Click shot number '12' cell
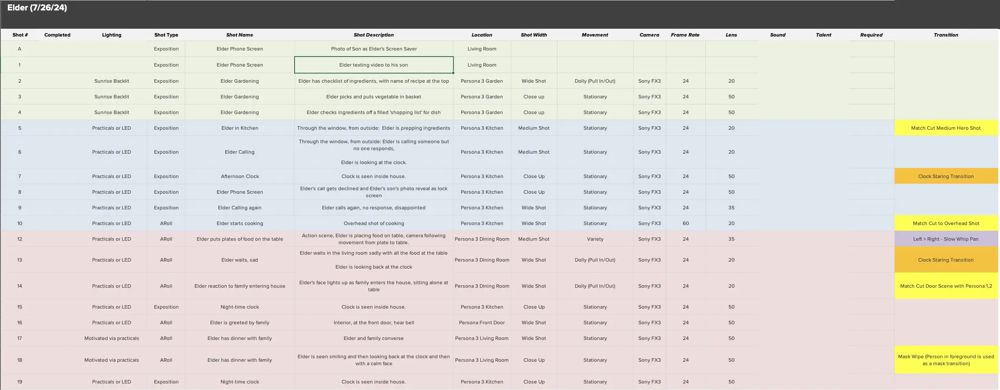 pos(20,240)
